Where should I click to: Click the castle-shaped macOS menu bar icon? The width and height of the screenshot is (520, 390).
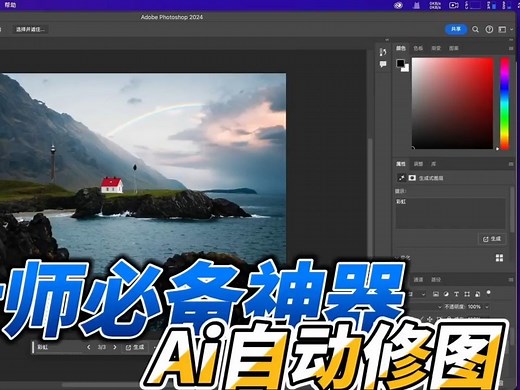(x=416, y=5)
